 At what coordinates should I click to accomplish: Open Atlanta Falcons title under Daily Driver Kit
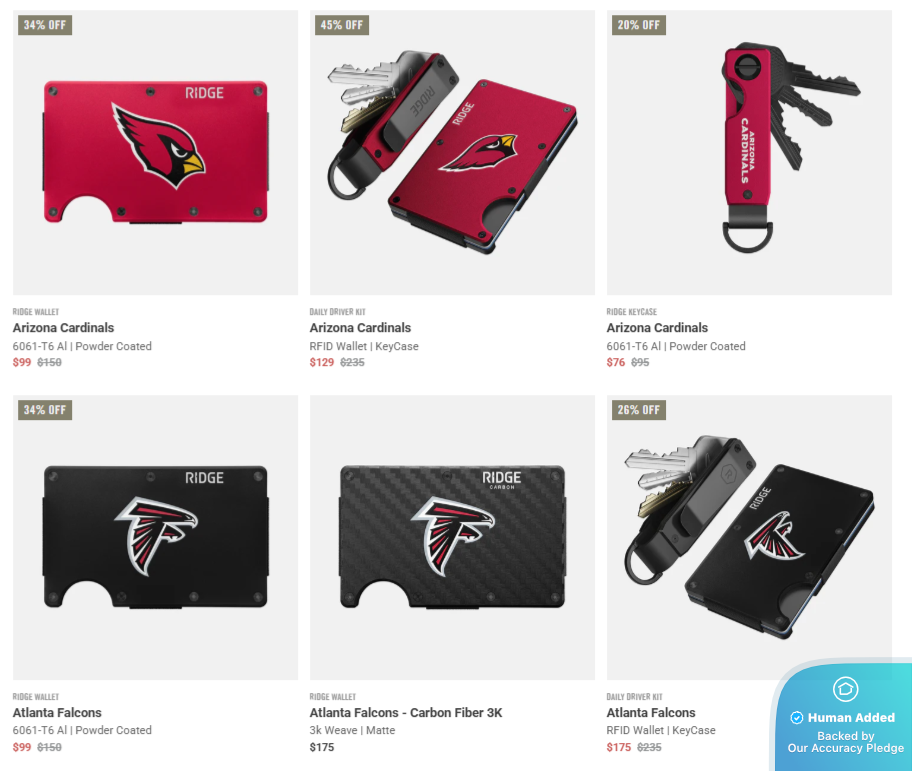(x=651, y=712)
